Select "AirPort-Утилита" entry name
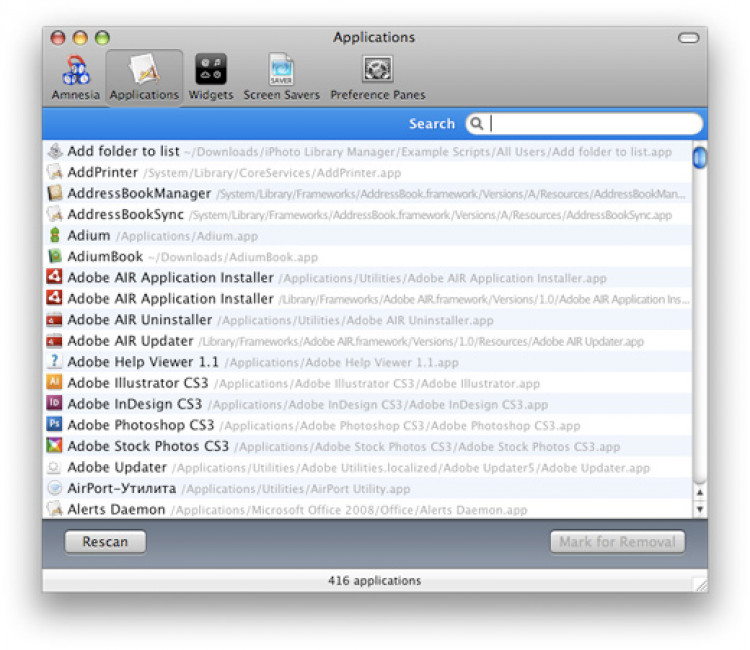The height and width of the screenshot is (650, 750). point(122,488)
